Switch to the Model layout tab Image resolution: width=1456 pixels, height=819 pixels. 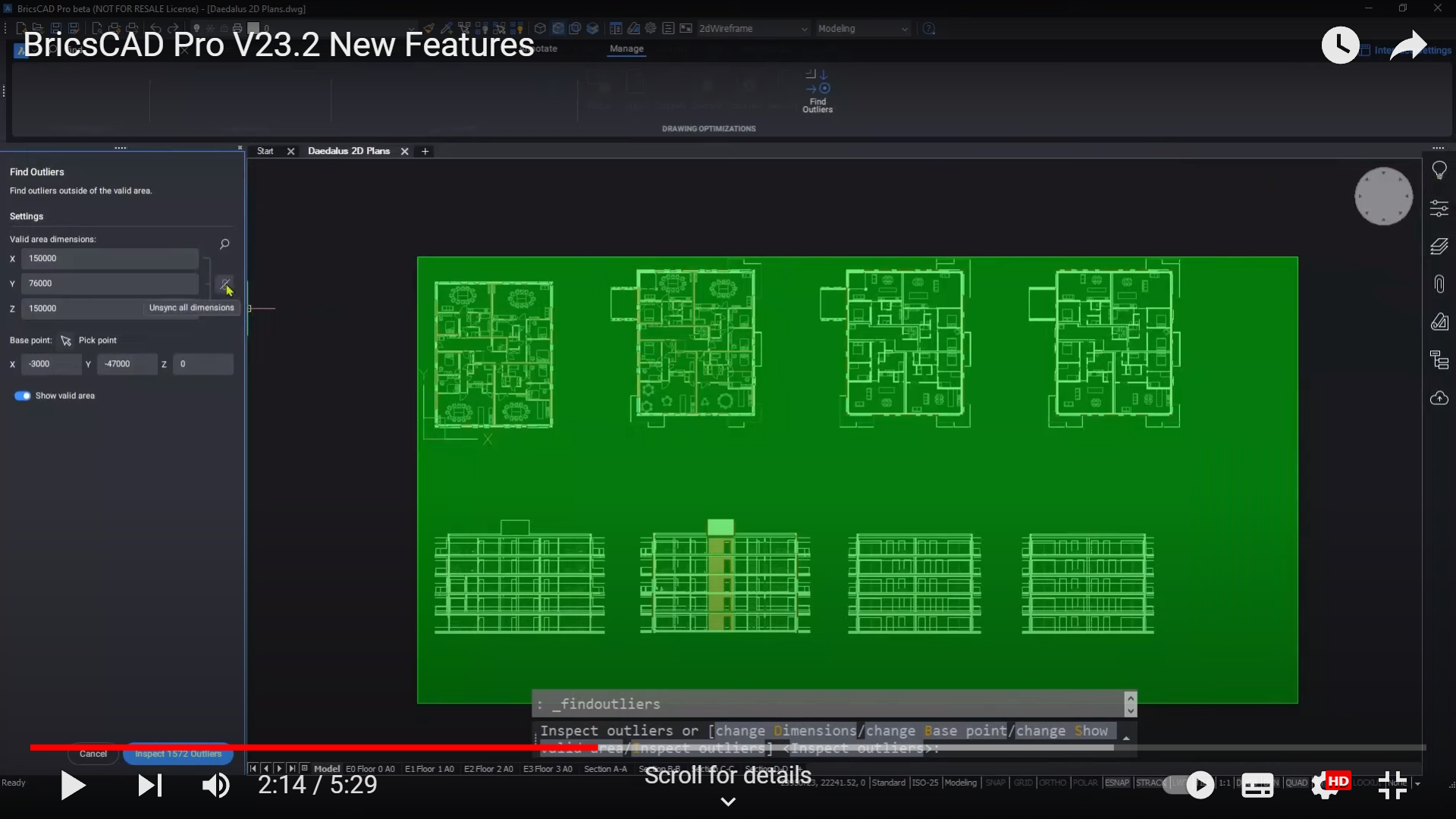(327, 769)
